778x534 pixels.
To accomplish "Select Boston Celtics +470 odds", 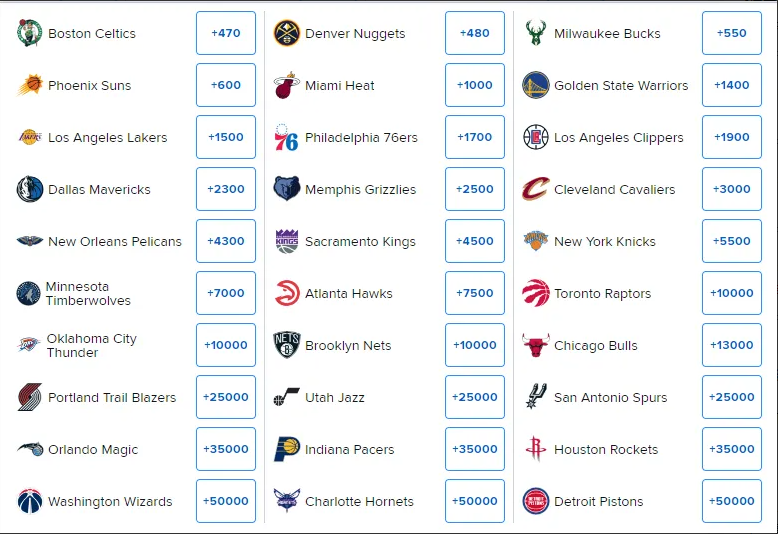I will pyautogui.click(x=226, y=33).
